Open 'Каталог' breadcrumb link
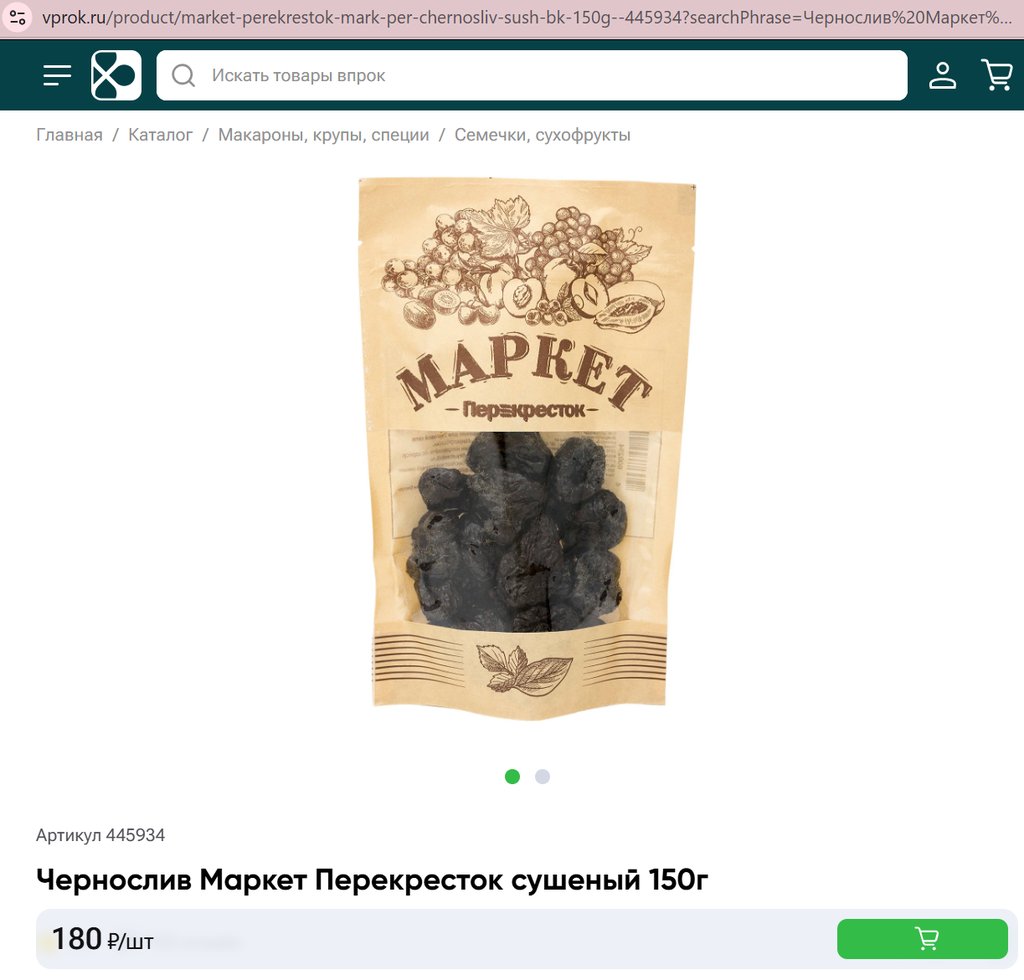Viewport: 1024px width, 980px height. [160, 134]
